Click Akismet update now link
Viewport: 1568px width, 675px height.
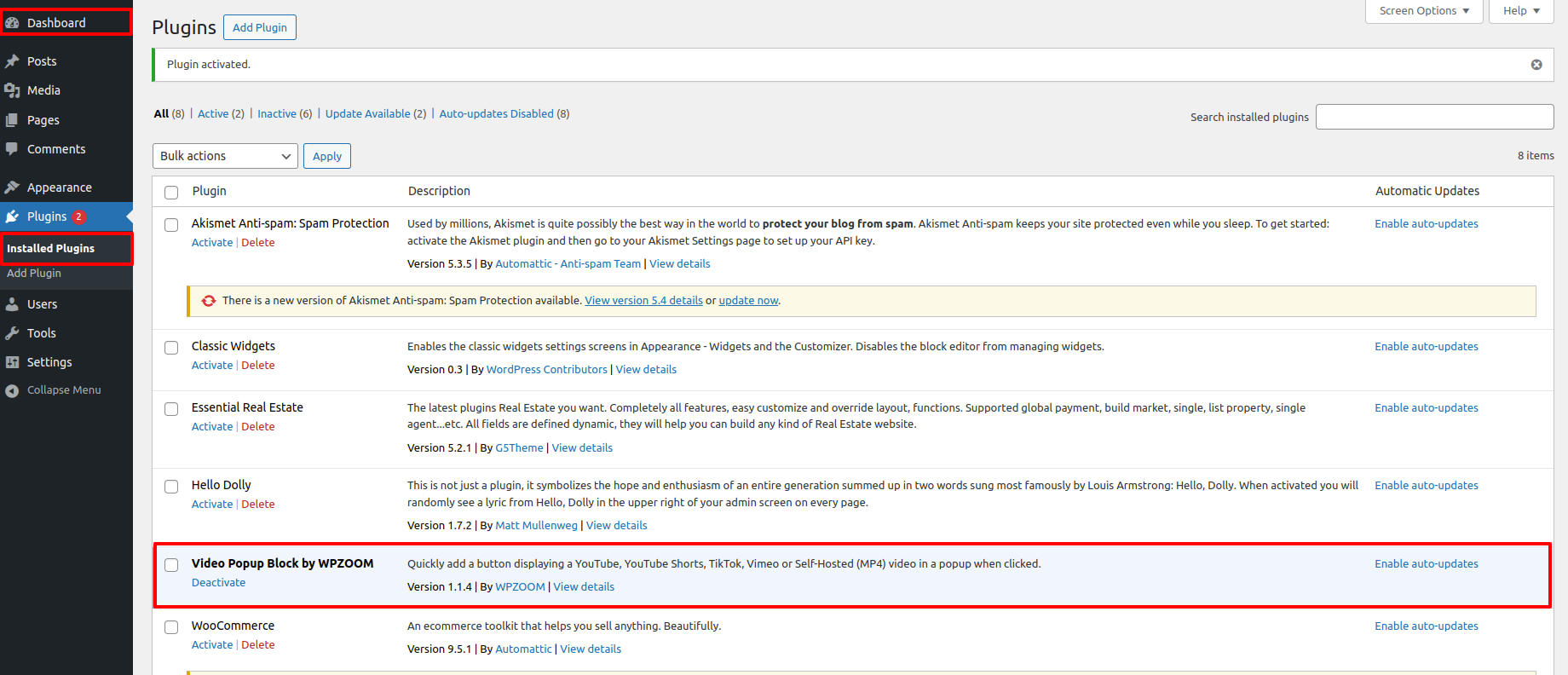click(x=748, y=301)
